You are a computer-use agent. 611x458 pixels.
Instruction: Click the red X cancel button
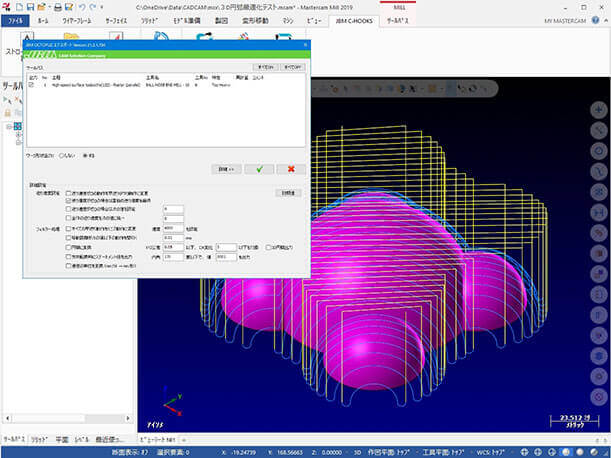pos(290,169)
